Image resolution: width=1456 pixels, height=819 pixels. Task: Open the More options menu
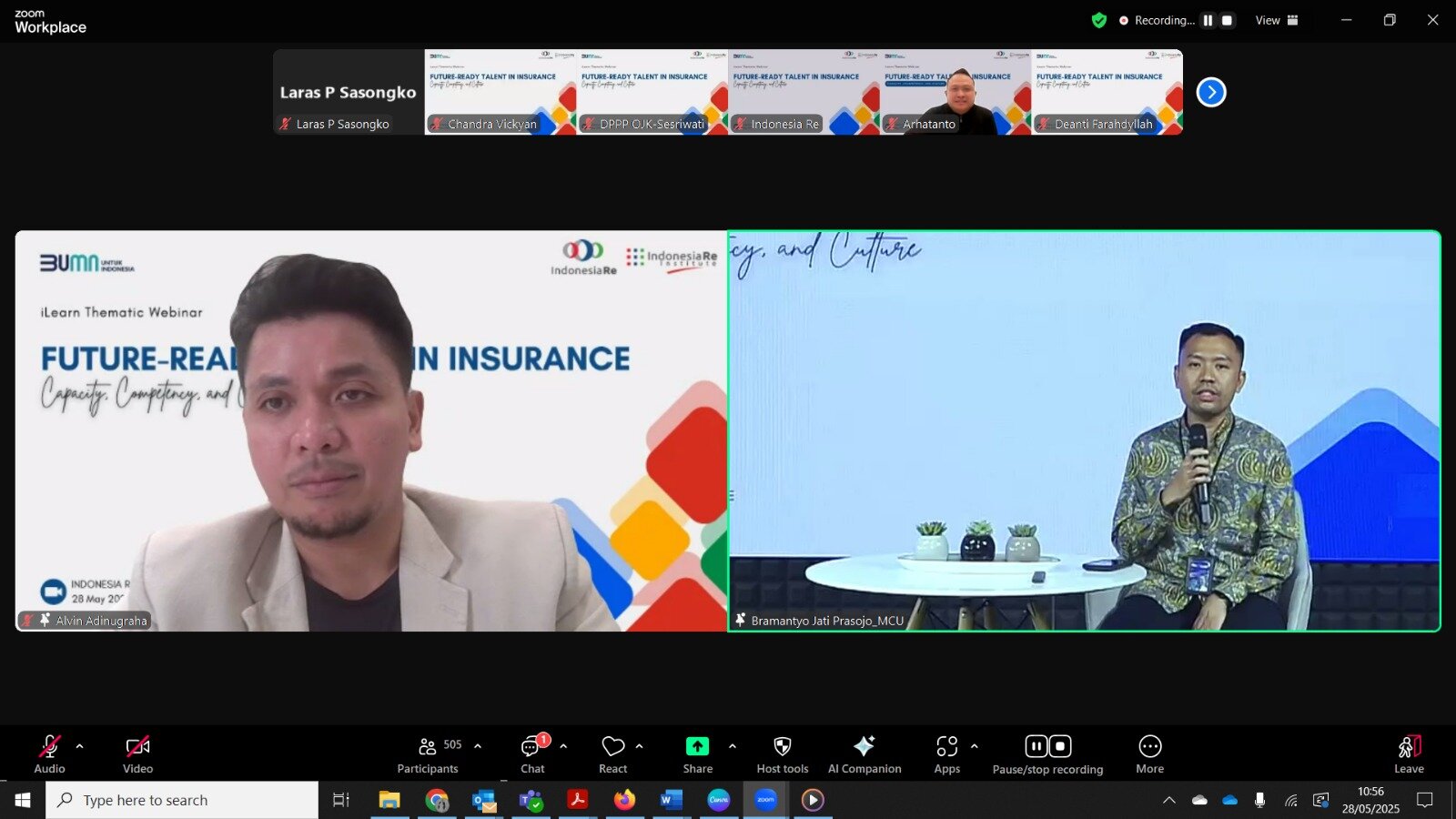(1150, 754)
